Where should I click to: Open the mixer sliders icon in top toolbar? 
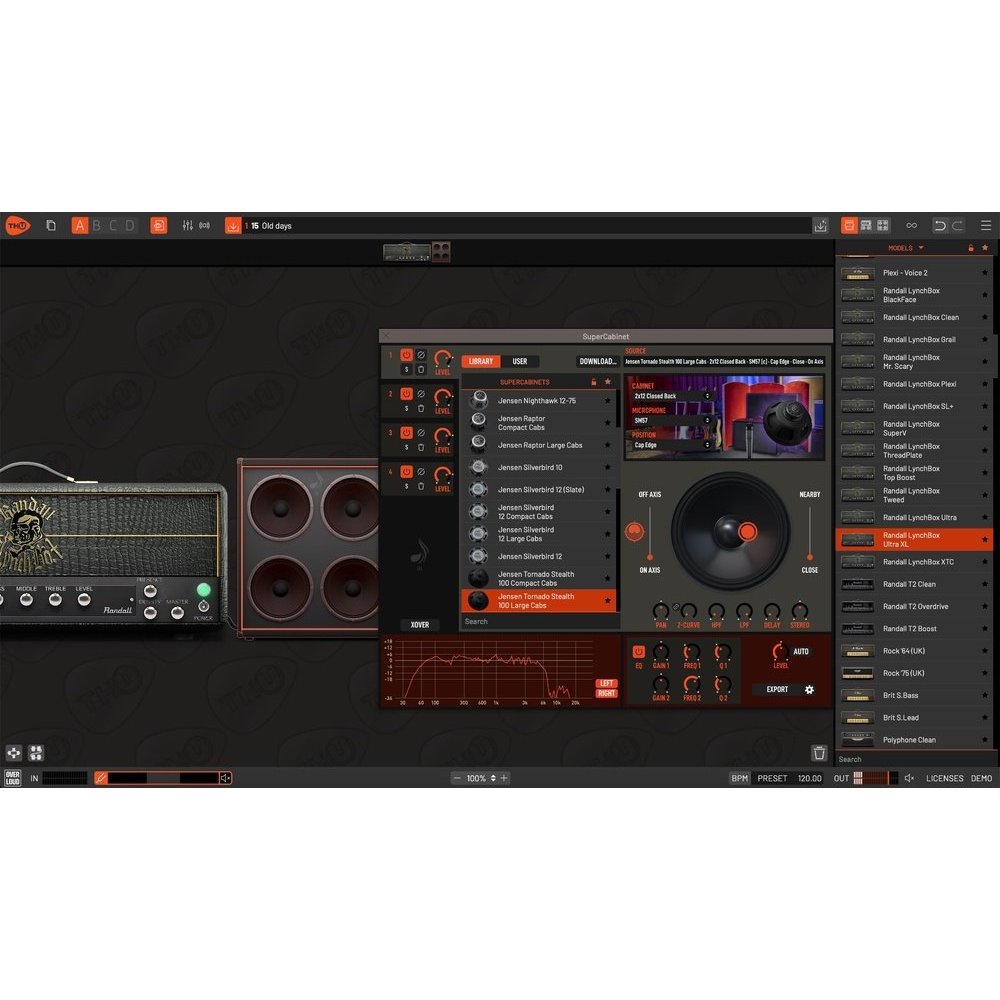click(x=188, y=225)
